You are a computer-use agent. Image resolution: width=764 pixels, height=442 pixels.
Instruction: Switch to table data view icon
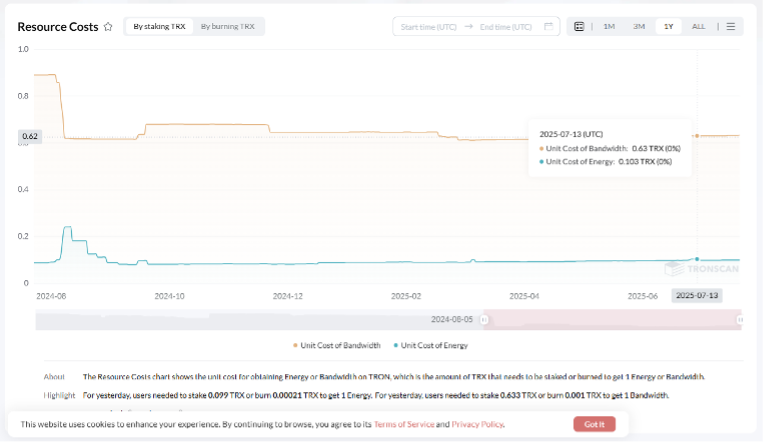(x=579, y=26)
